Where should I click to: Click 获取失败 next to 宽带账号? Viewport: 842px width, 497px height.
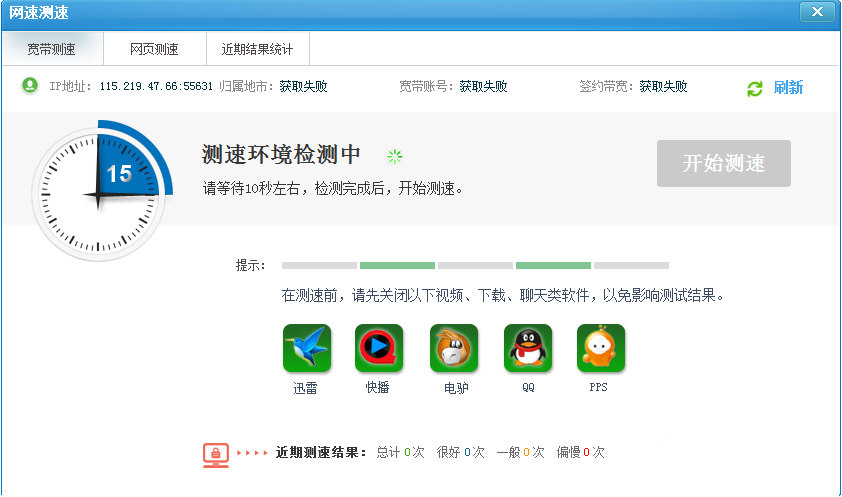pos(483,86)
